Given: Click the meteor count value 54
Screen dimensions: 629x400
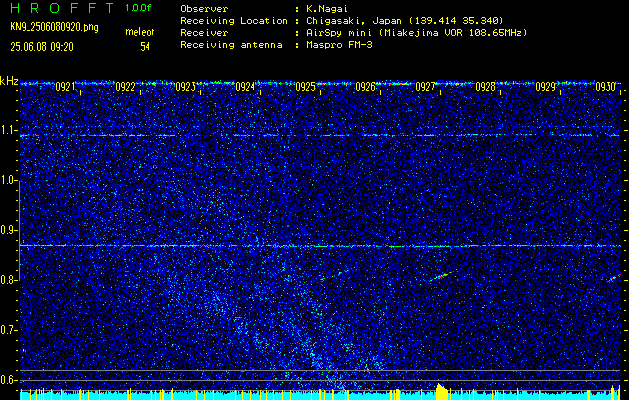Looking at the screenshot, I should [x=145, y=47].
